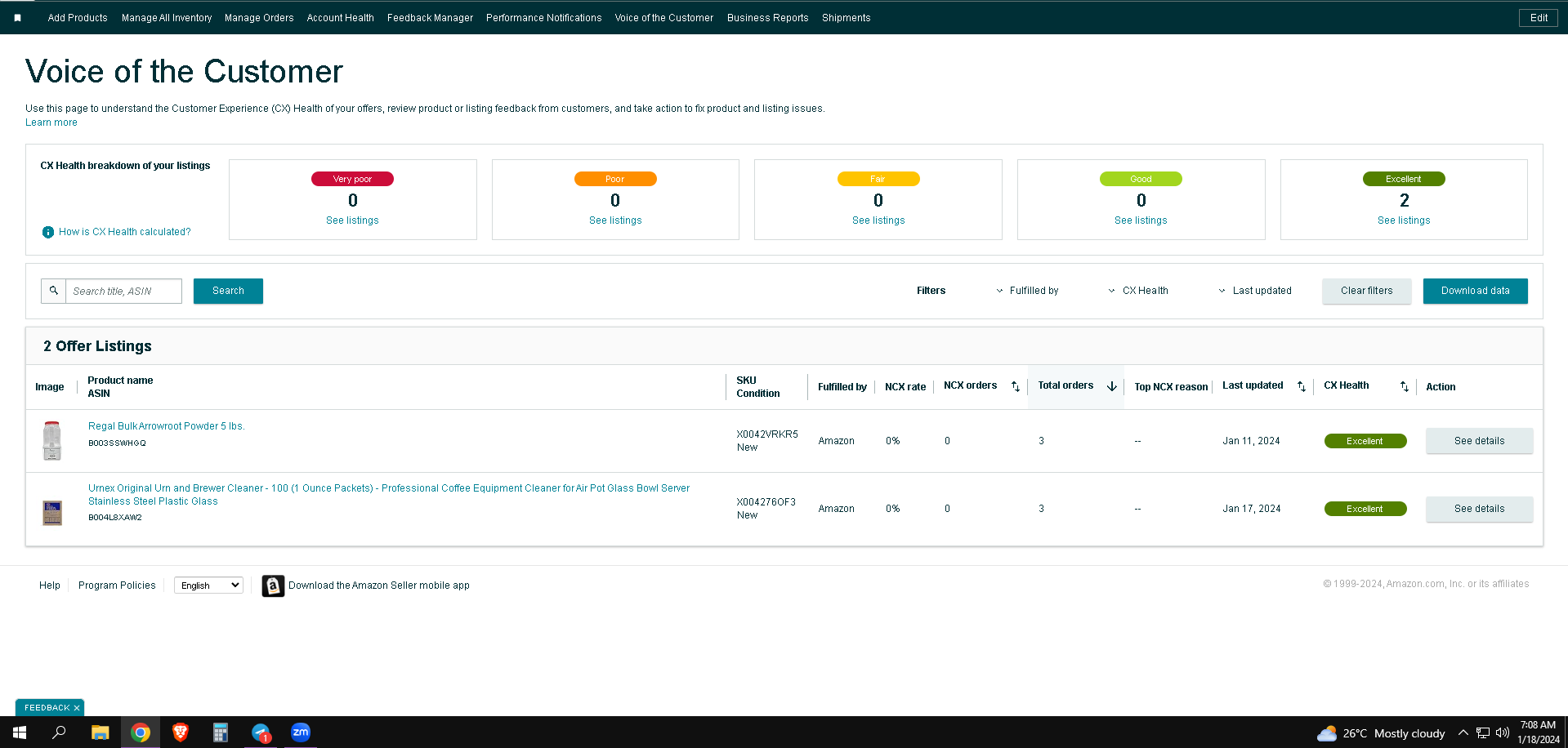Click the Amazon Seller app icon in the footer
This screenshot has width=1568, height=748.
pyautogui.click(x=273, y=585)
